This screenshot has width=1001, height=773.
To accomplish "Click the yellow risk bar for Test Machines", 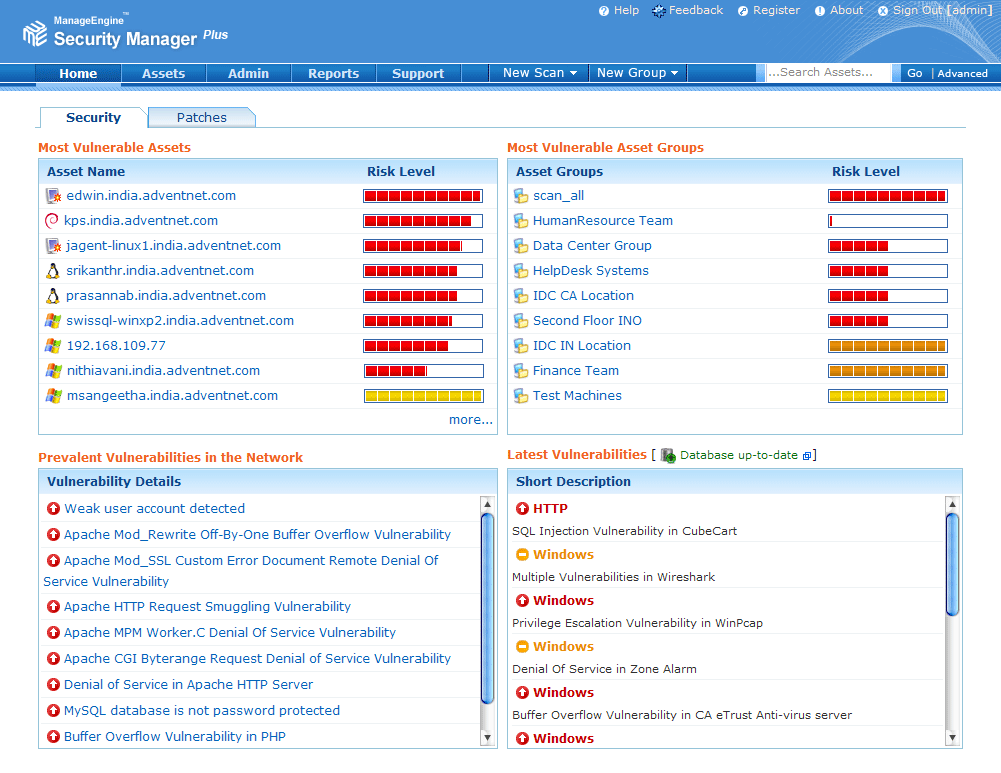I will [887, 396].
